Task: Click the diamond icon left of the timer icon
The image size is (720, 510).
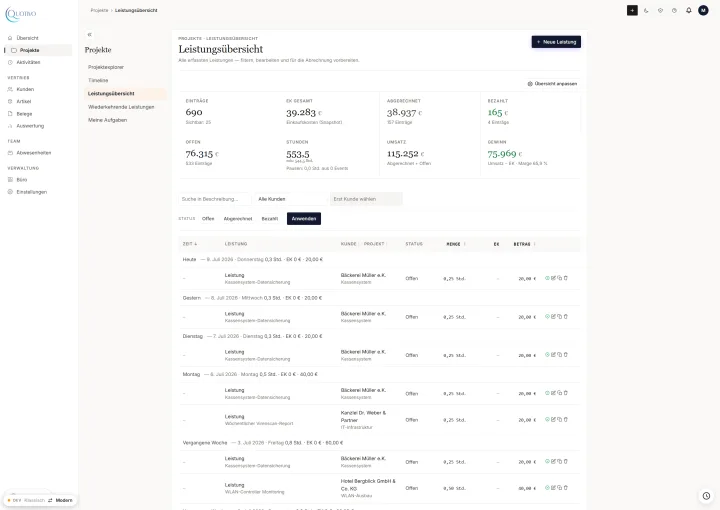Action: (660, 10)
